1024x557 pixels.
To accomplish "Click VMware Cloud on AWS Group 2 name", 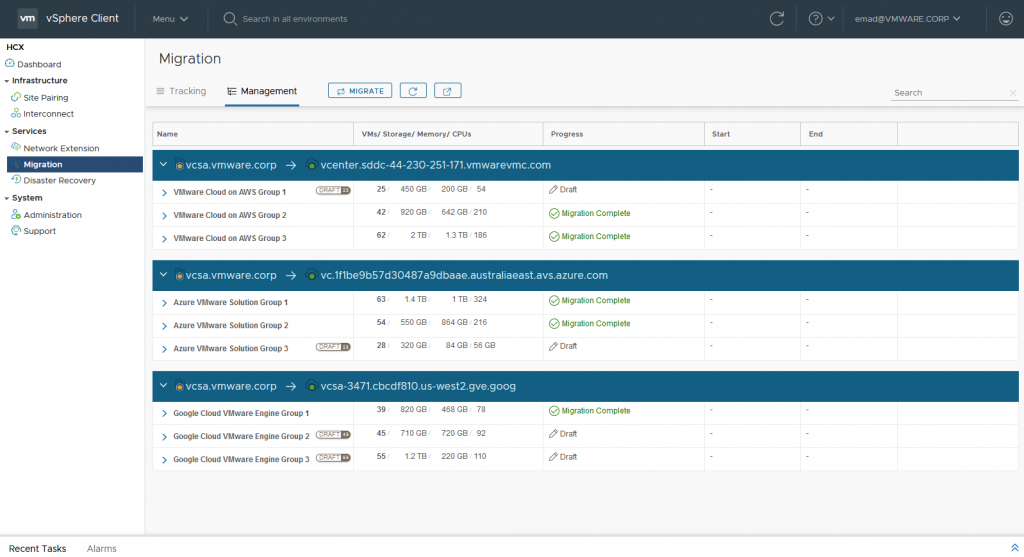I will point(230,215).
